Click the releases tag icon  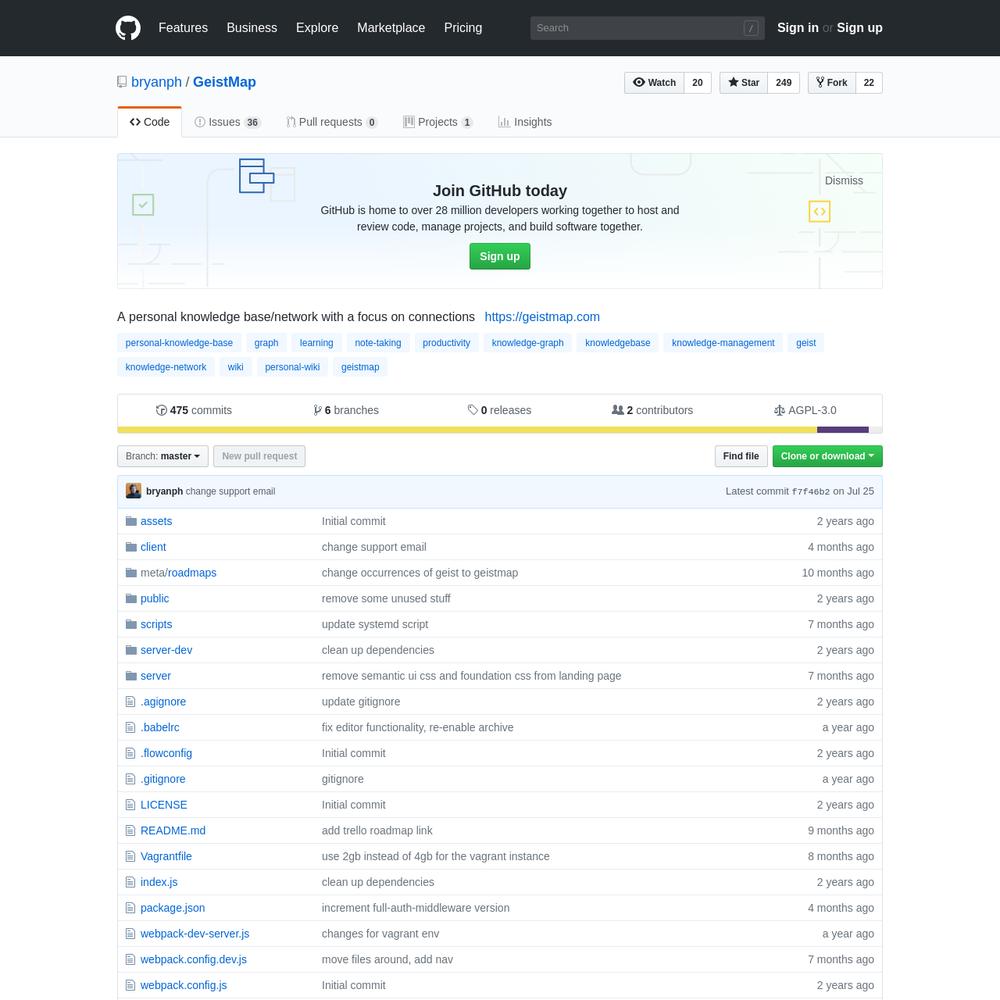(x=473, y=410)
